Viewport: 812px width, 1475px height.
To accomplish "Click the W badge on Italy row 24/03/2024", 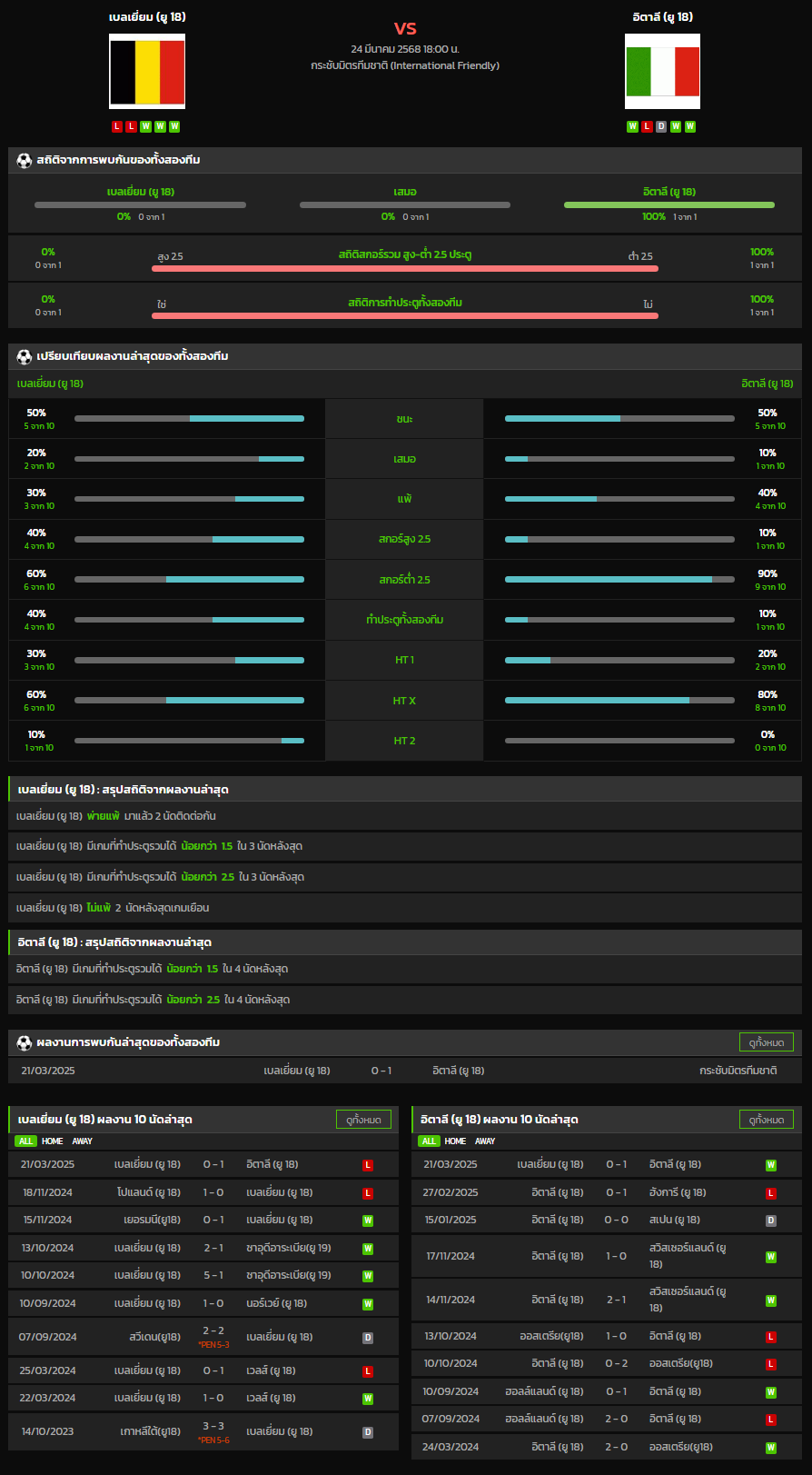I will (771, 1448).
